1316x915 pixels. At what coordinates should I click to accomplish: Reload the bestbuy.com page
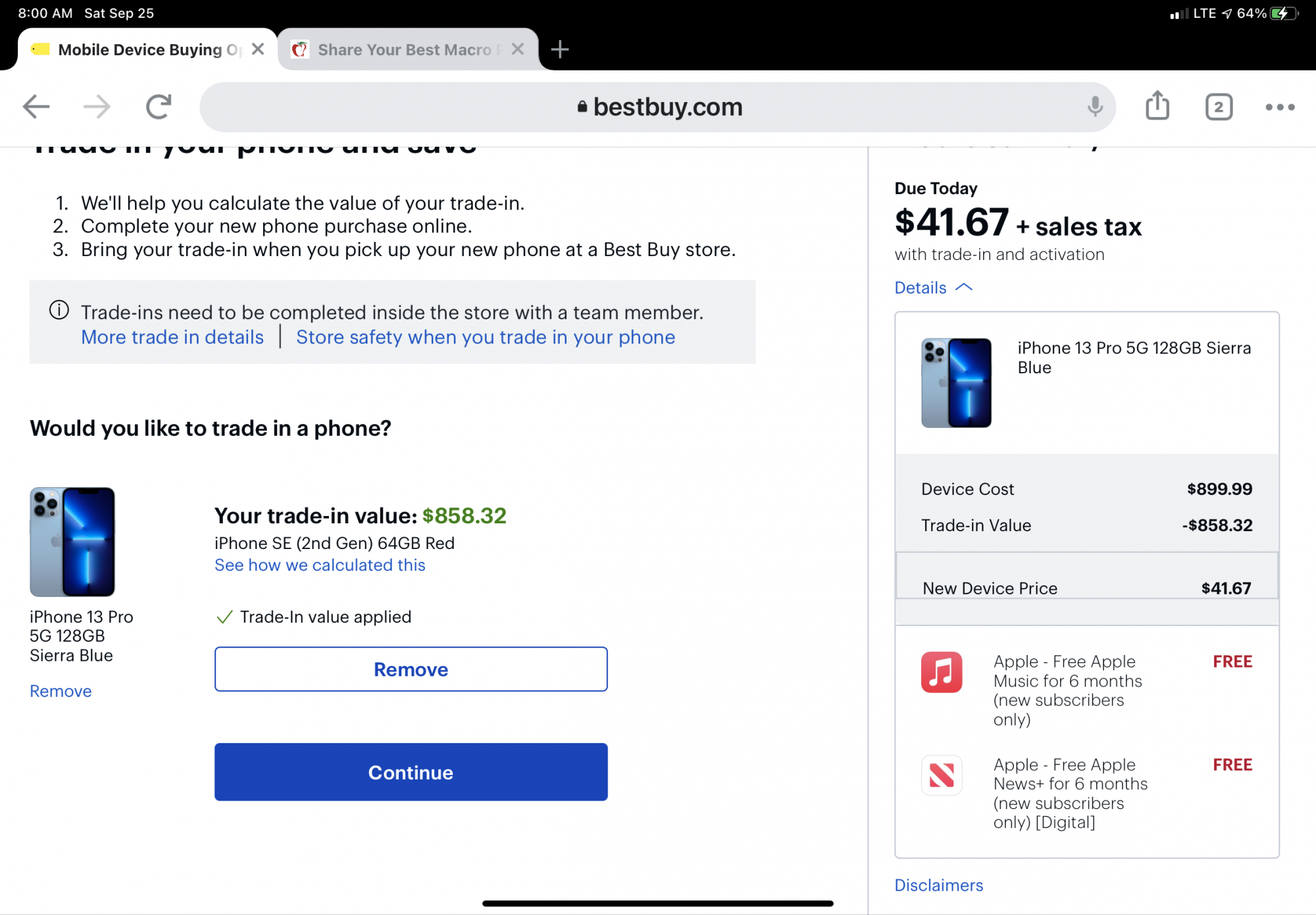click(x=159, y=106)
